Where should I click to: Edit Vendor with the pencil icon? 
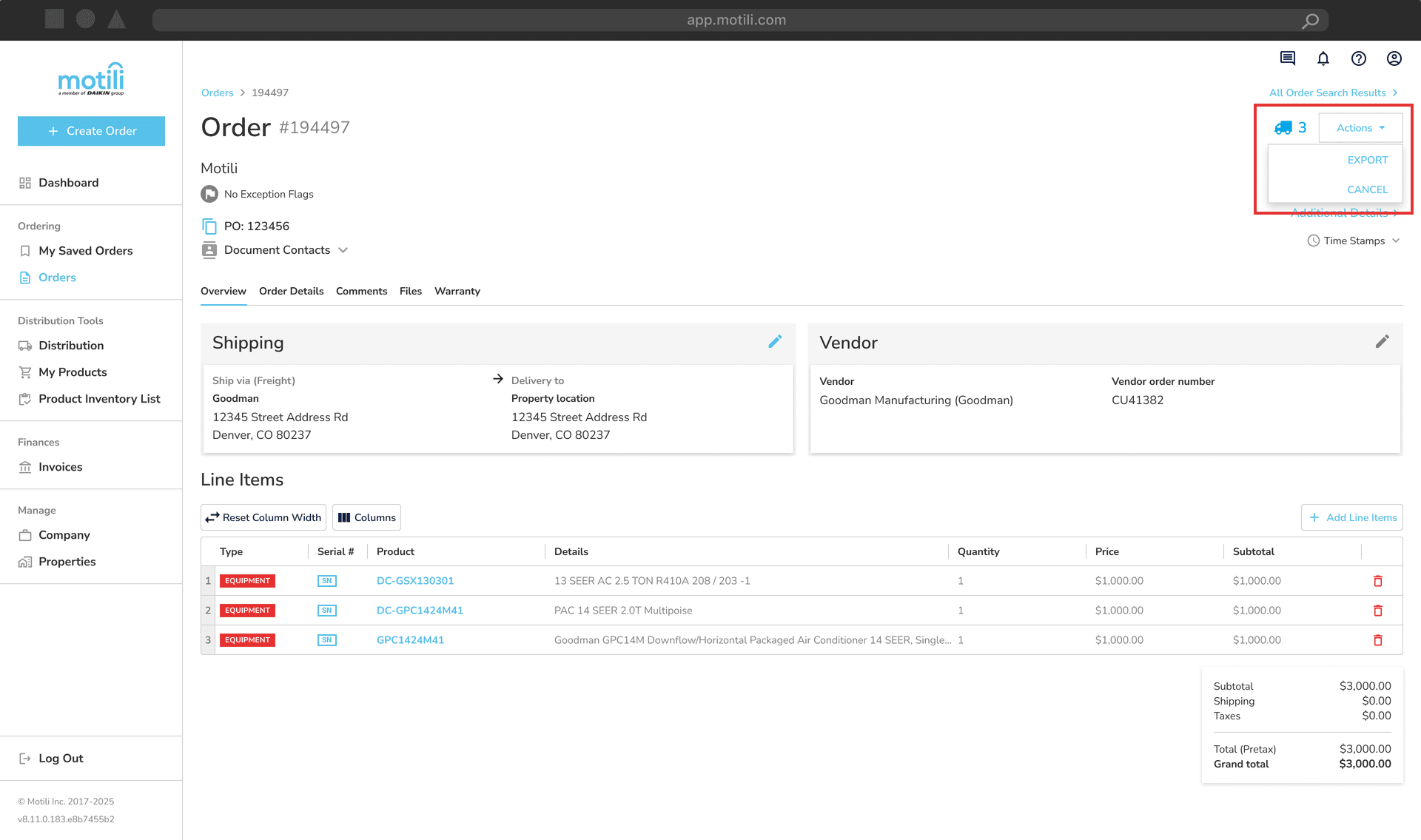[x=1382, y=342]
